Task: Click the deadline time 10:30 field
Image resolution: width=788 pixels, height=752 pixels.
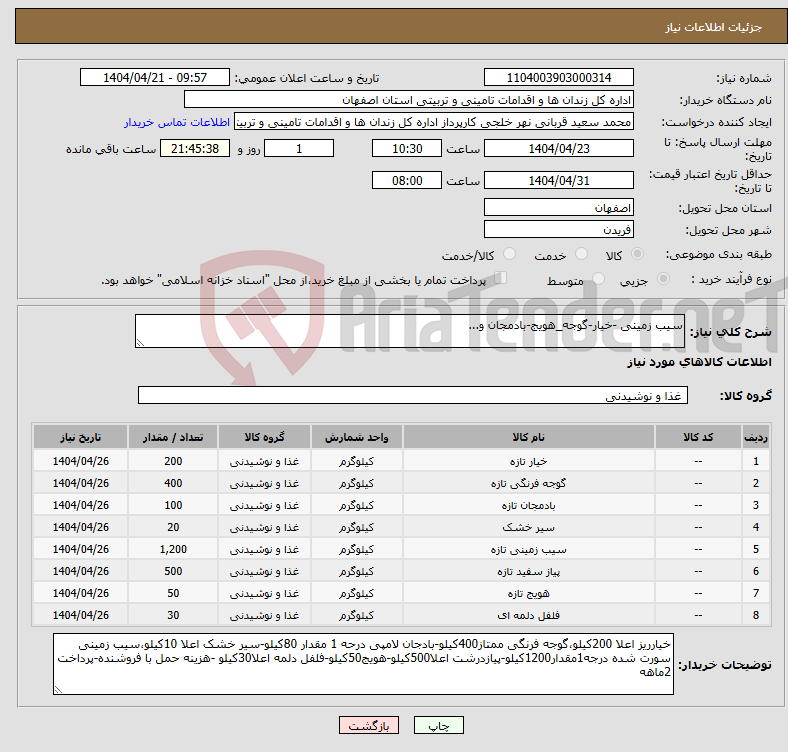Action: coord(407,148)
